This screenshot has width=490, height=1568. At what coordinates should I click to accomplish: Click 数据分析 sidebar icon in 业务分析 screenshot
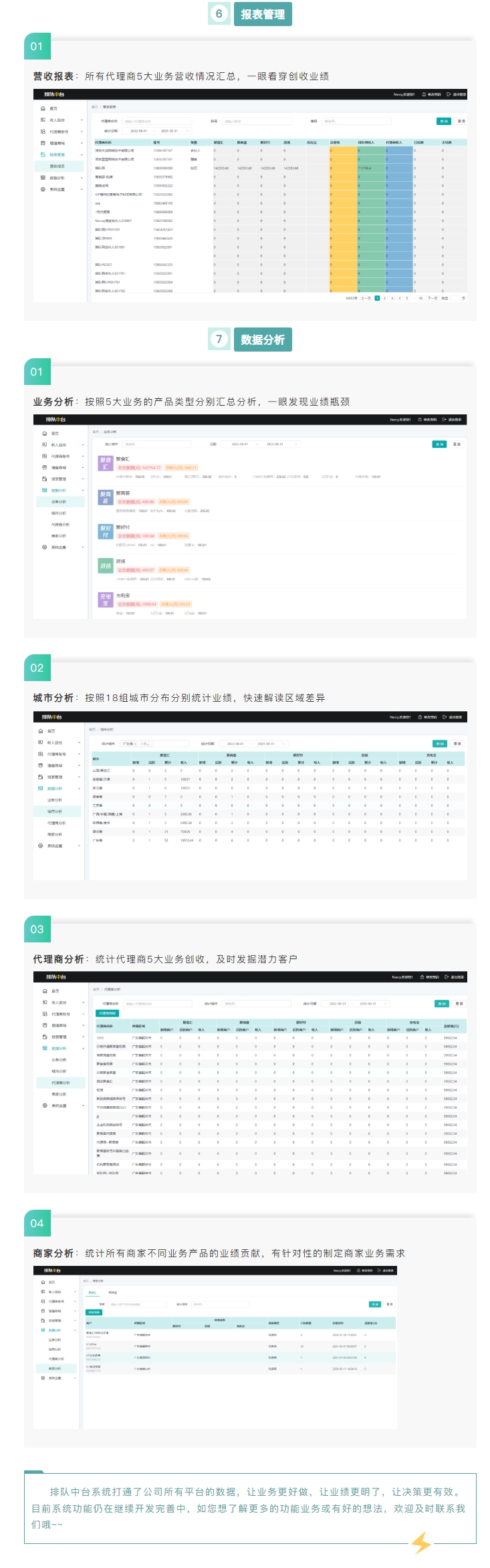point(44,490)
